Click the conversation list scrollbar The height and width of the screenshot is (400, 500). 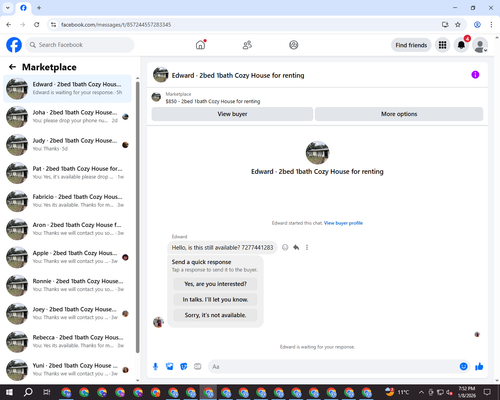[138, 217]
